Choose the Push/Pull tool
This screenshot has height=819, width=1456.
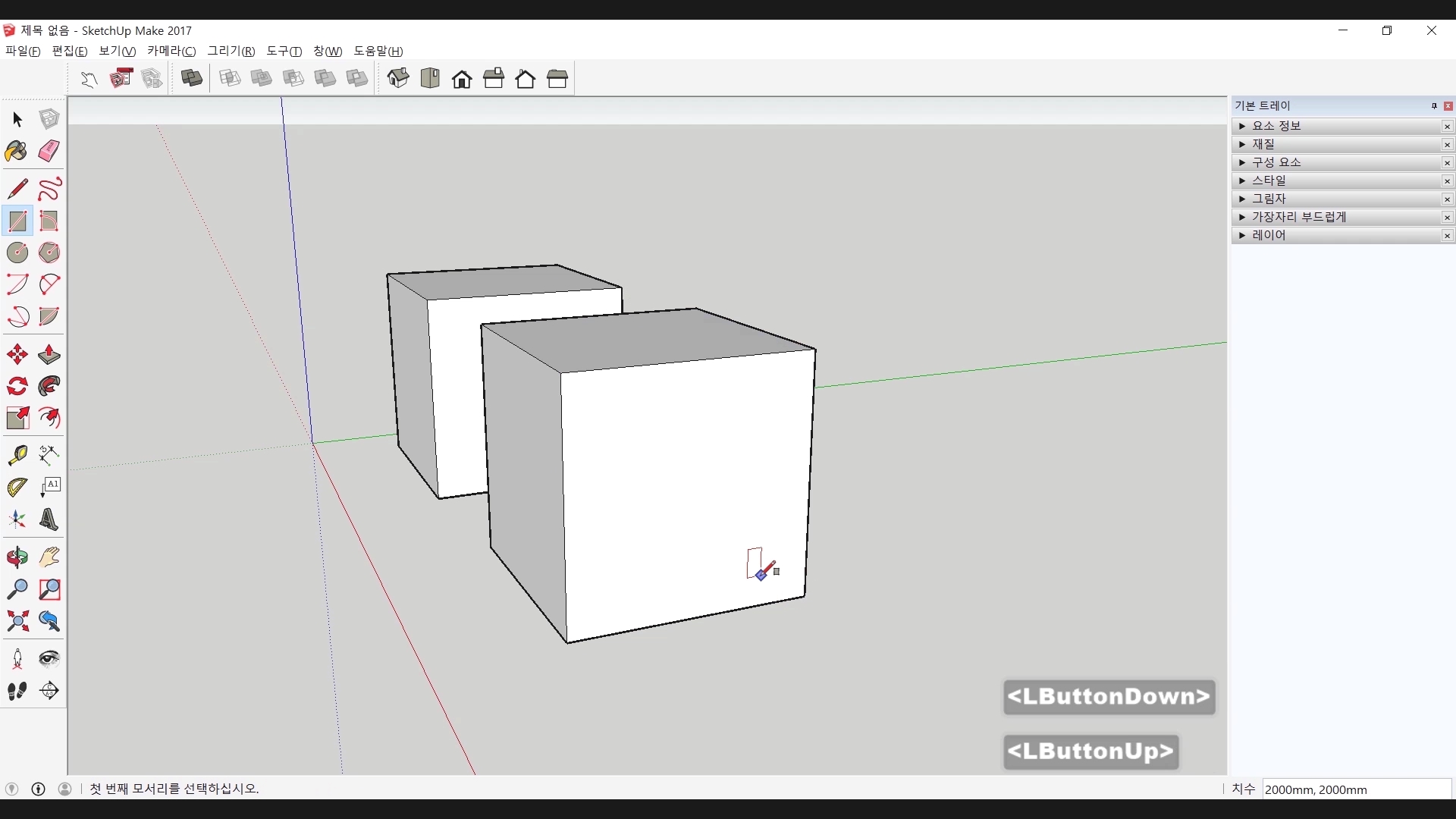click(x=49, y=355)
